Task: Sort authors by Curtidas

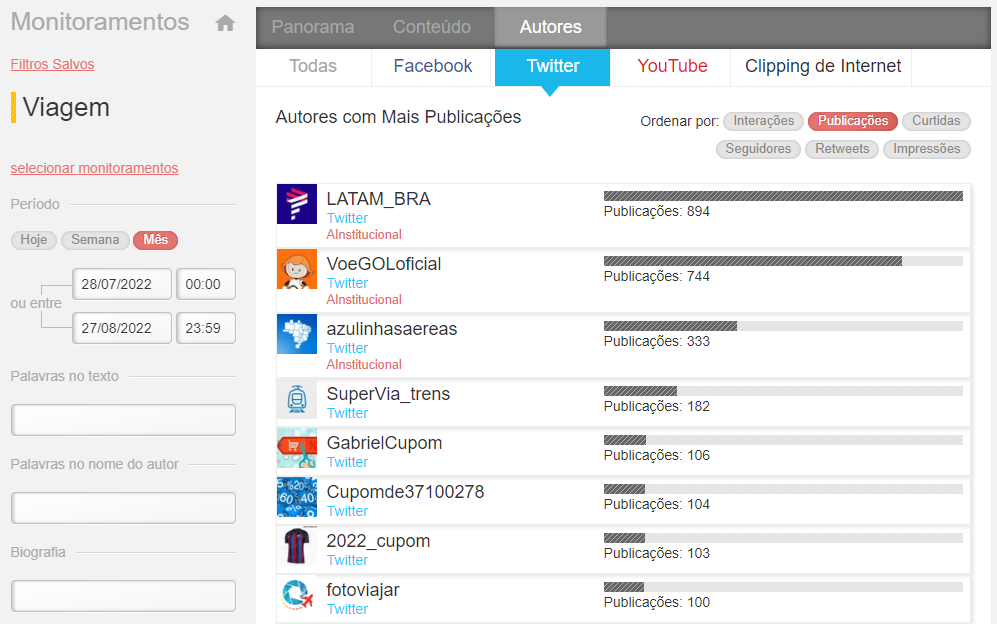Action: tap(936, 121)
